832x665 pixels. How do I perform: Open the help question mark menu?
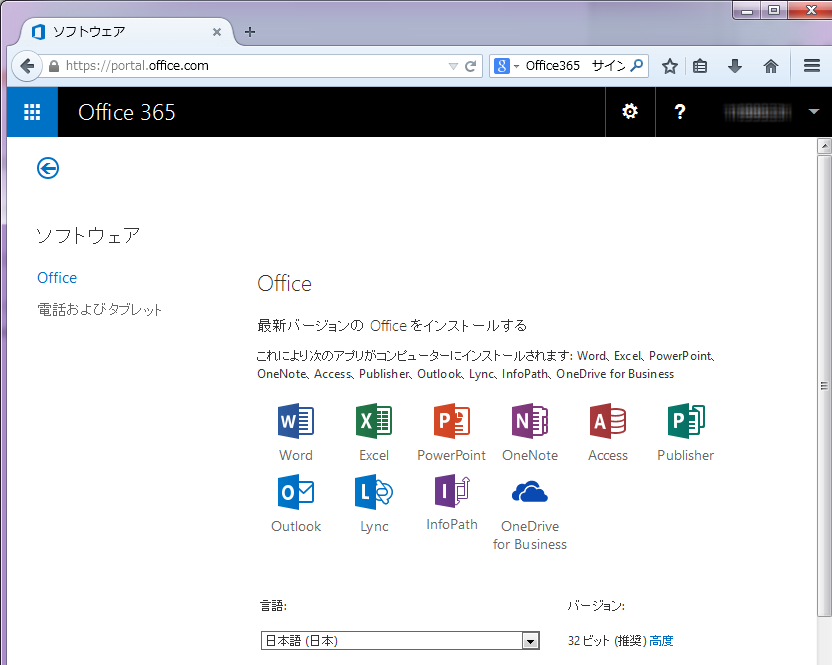[680, 112]
